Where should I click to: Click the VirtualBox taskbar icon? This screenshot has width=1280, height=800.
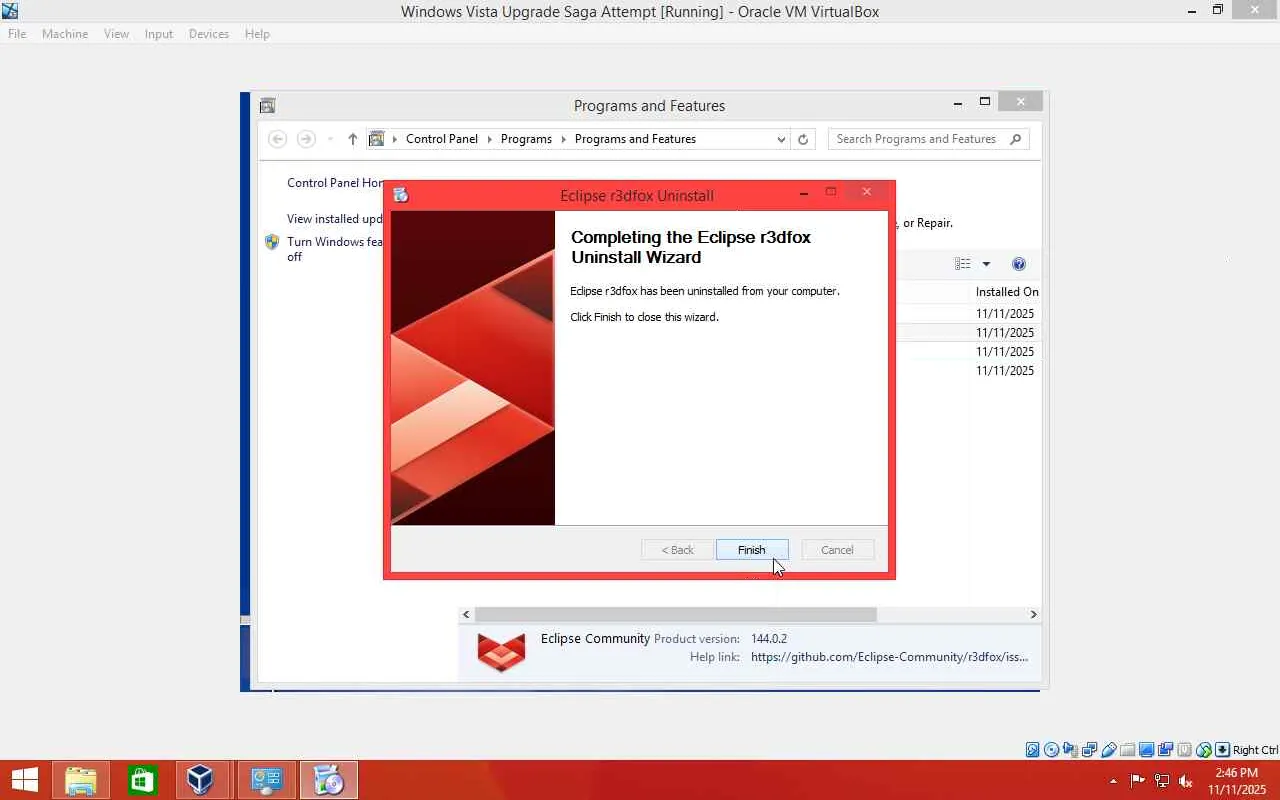201,780
